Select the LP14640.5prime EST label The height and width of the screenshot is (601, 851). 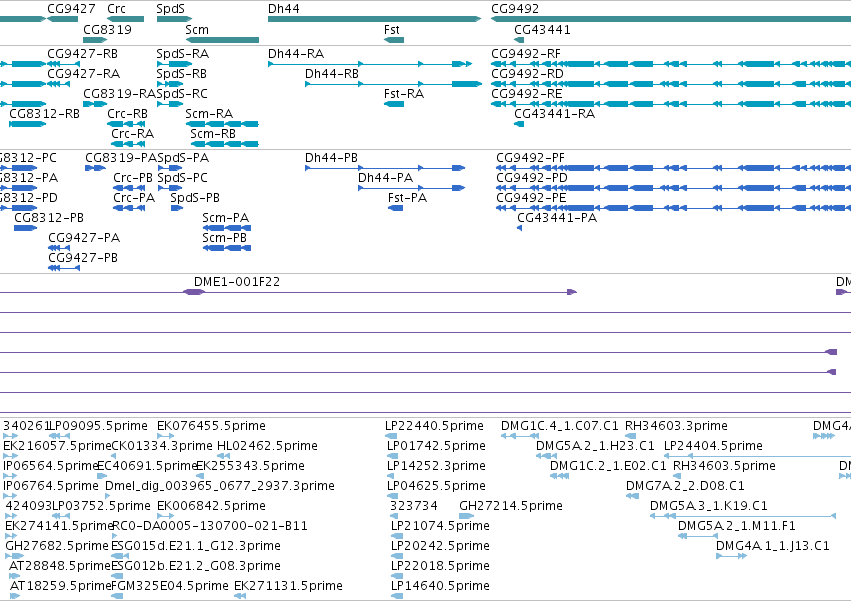440,587
